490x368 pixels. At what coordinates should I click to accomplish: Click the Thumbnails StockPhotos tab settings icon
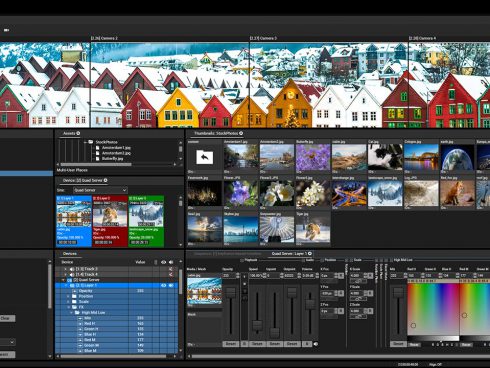(241, 133)
